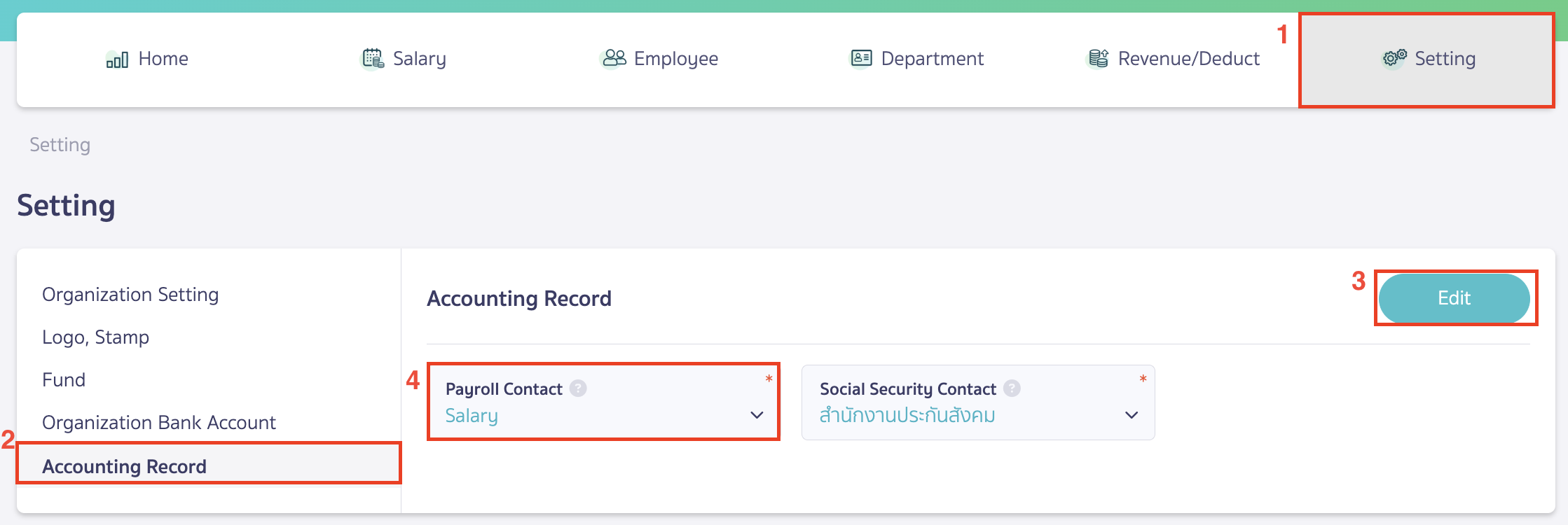Open Organization Setting from the sidebar
The image size is (1568, 525).
pyautogui.click(x=130, y=295)
